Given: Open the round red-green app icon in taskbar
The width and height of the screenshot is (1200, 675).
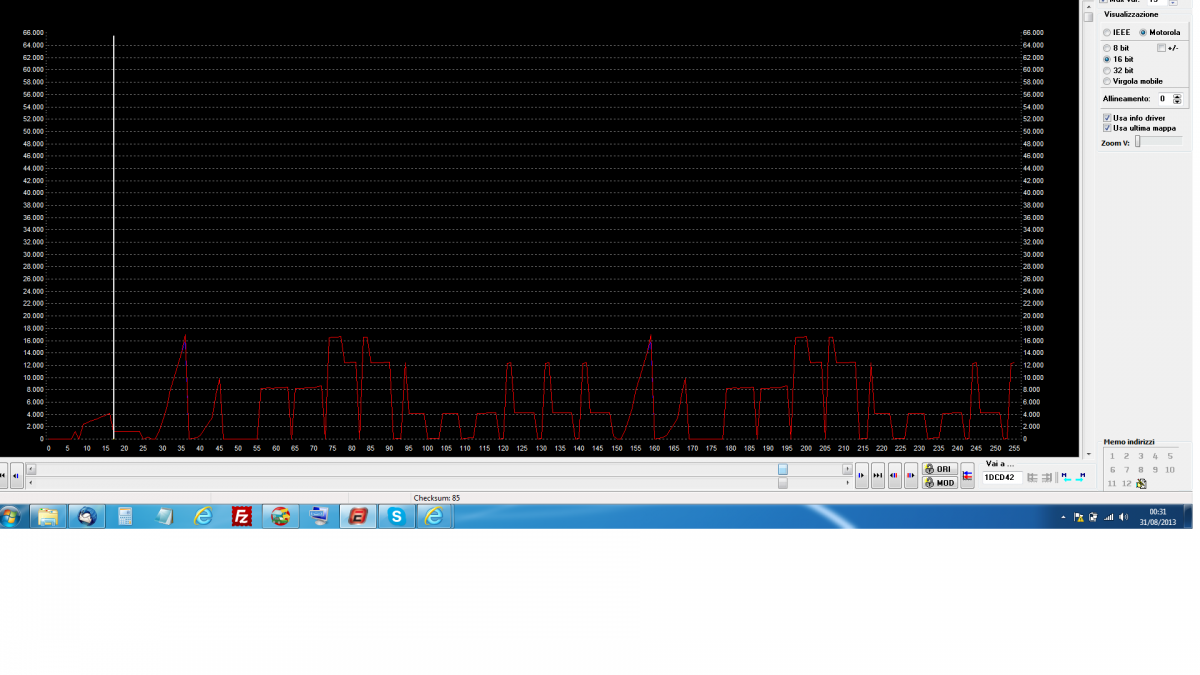Looking at the screenshot, I should click(x=280, y=516).
